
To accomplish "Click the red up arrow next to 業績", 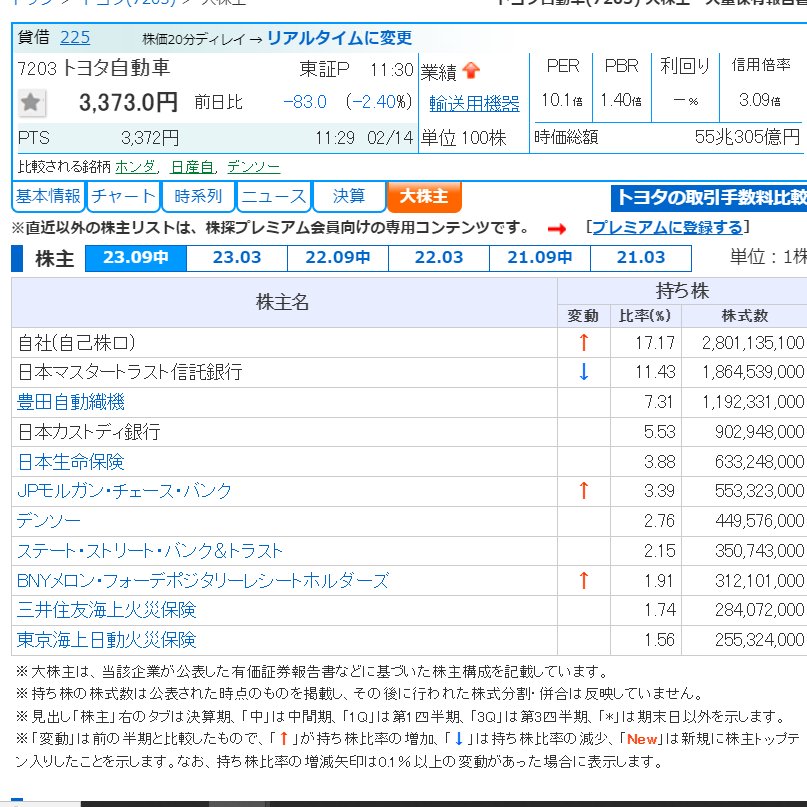I will (x=471, y=71).
